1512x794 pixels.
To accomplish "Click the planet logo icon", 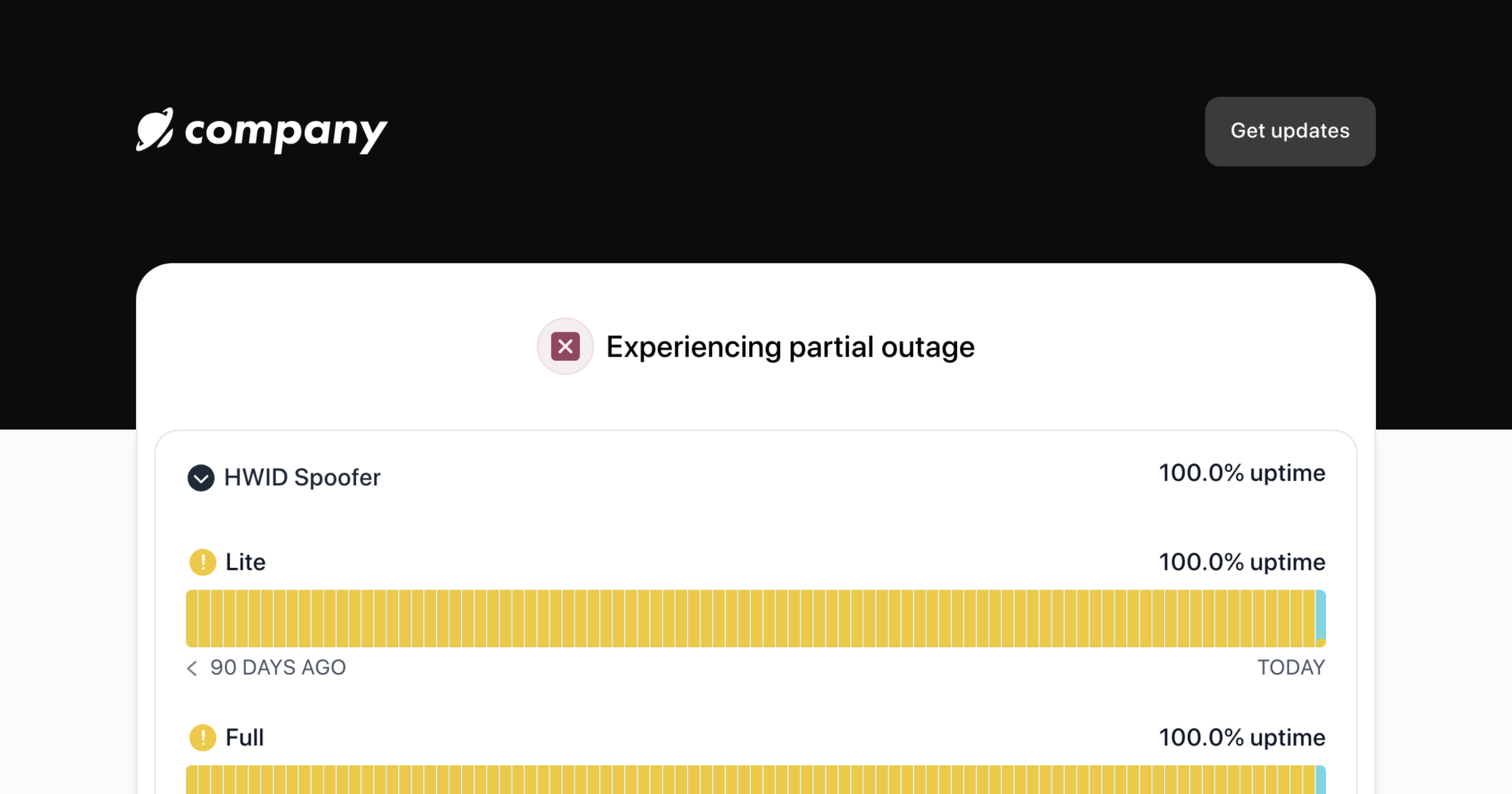I will (154, 130).
